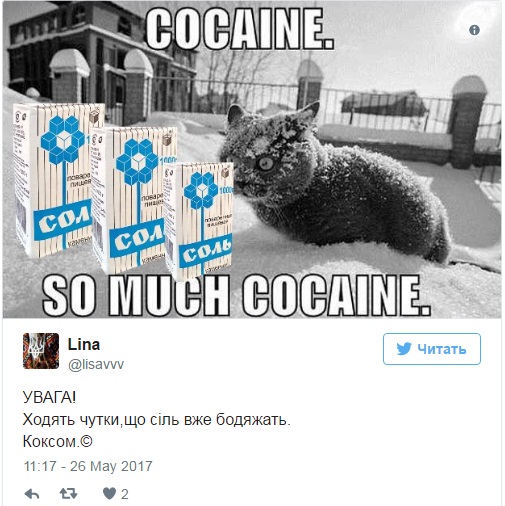Reply to Lina's tweet with arrow icon

(32, 494)
